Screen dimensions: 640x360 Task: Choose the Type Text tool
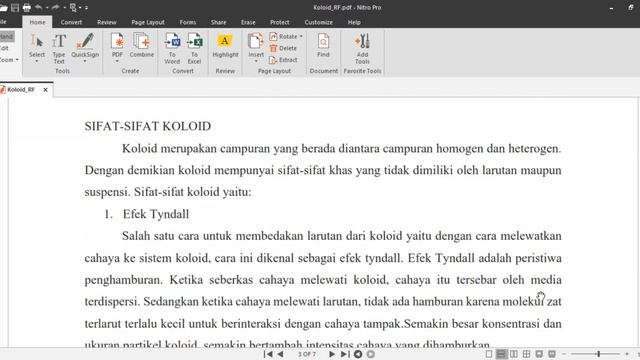(59, 49)
